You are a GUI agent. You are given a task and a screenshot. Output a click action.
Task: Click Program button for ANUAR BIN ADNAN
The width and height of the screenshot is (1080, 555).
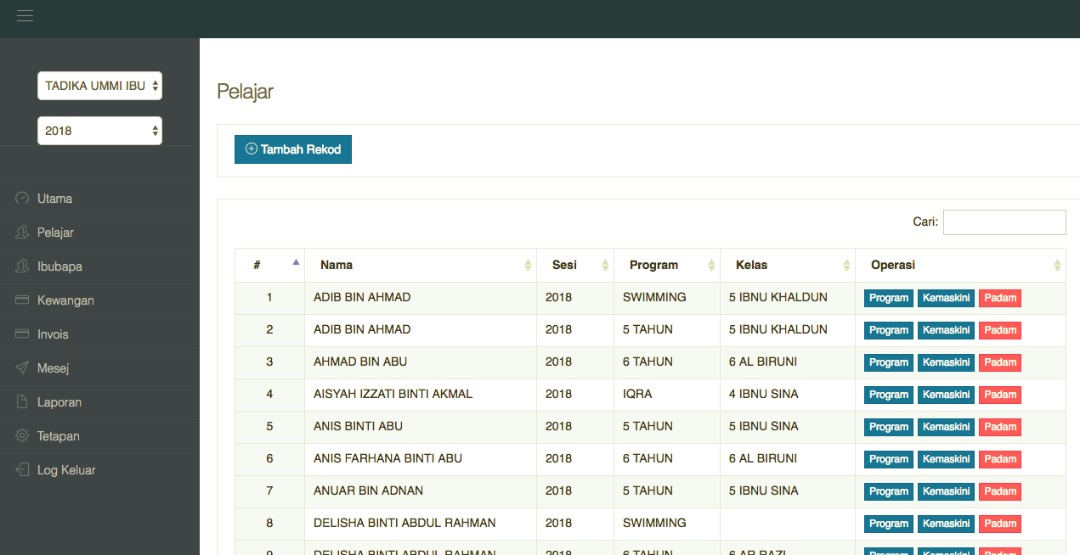point(888,491)
